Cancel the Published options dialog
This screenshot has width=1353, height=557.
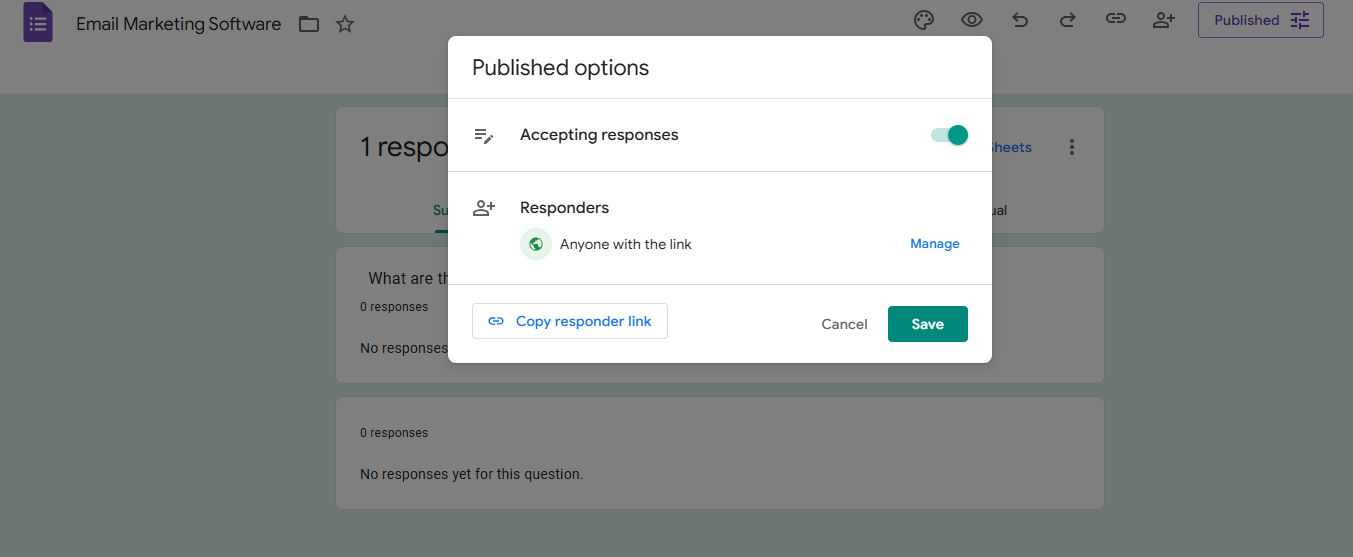click(844, 324)
